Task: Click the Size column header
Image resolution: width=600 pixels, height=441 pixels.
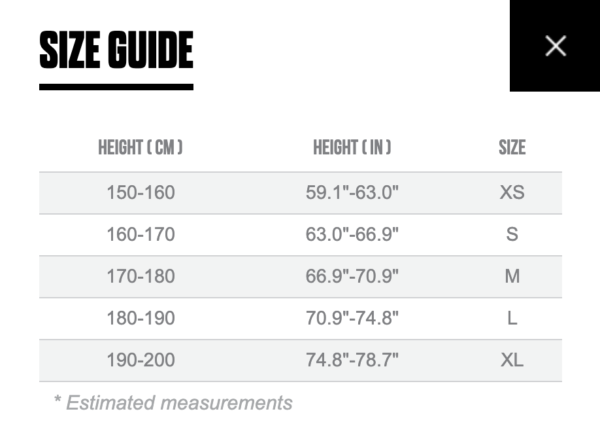Action: [x=512, y=147]
